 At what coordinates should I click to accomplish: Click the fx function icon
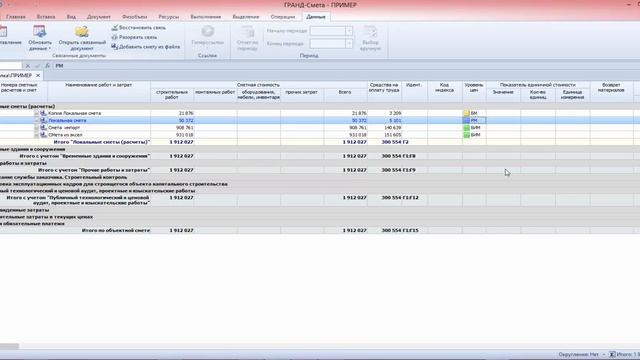[x=47, y=66]
